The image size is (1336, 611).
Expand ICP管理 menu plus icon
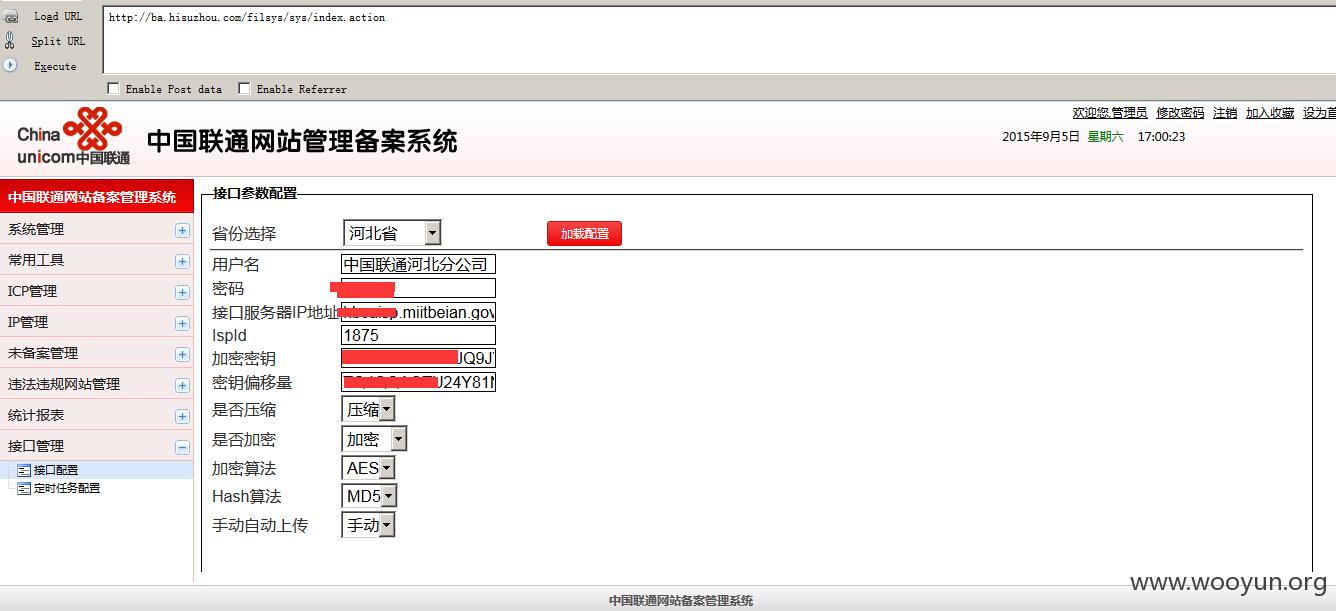(182, 292)
